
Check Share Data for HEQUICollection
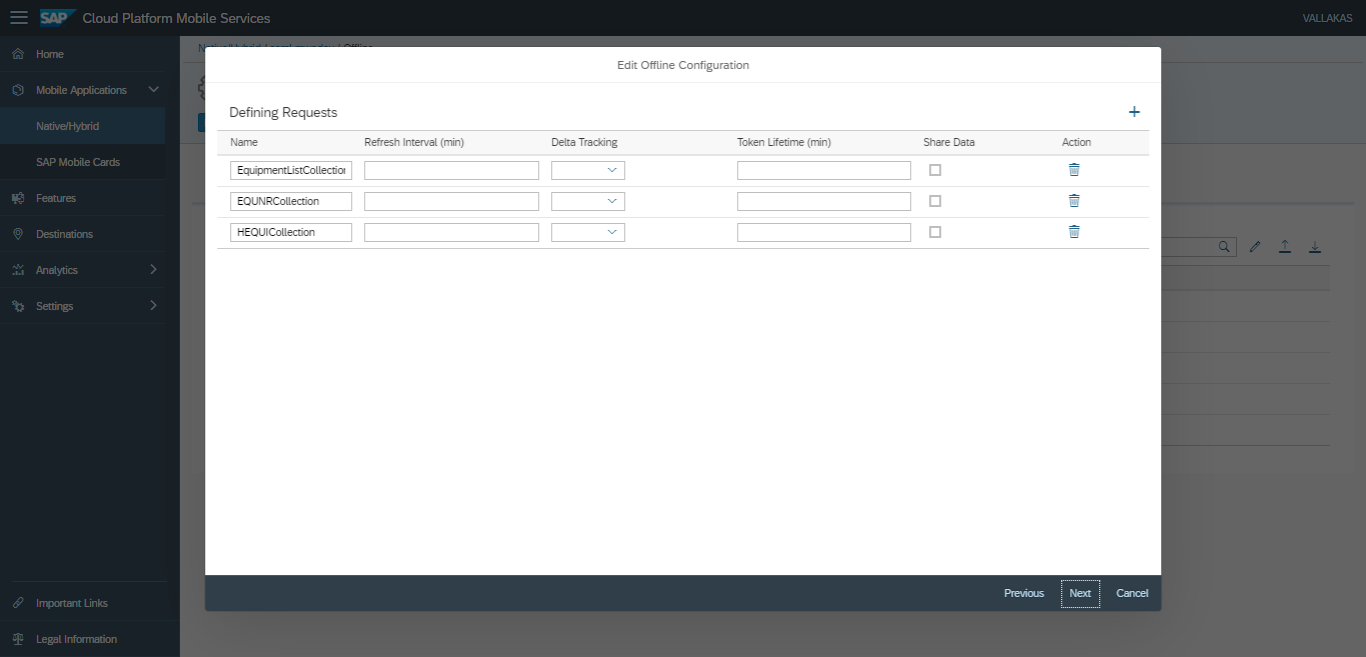[935, 232]
